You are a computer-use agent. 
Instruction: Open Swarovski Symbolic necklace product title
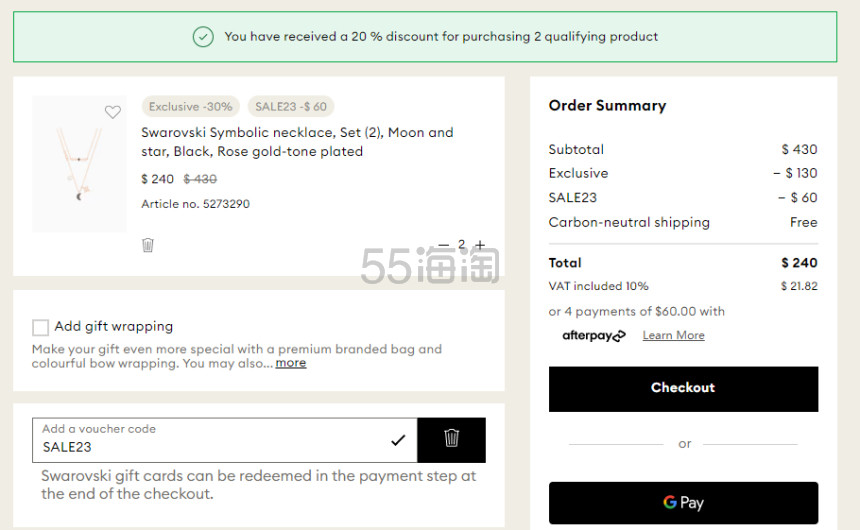[x=297, y=142]
